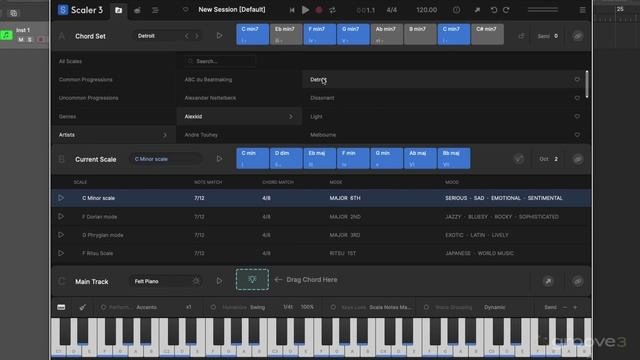Screen dimensions: 640x360
Task: Play the Current Scale chords
Action: pos(219,159)
